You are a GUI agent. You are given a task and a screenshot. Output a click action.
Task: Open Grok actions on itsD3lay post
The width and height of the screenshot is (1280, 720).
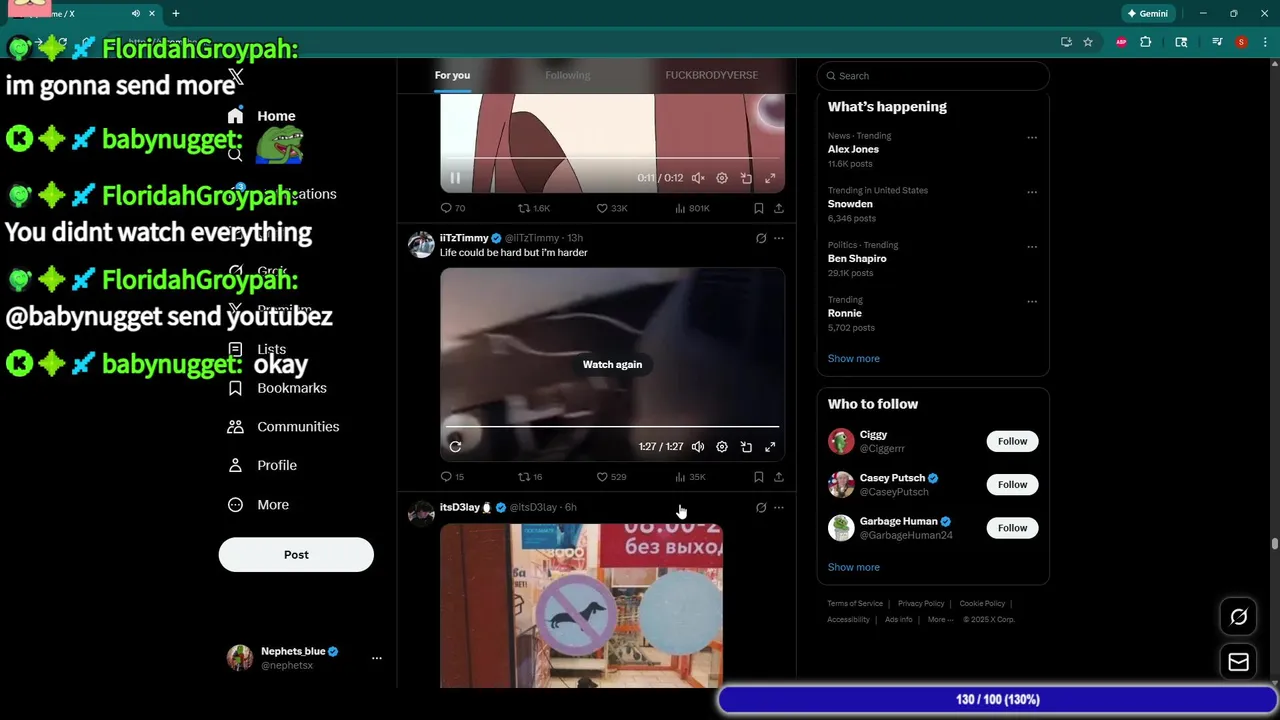click(x=761, y=507)
